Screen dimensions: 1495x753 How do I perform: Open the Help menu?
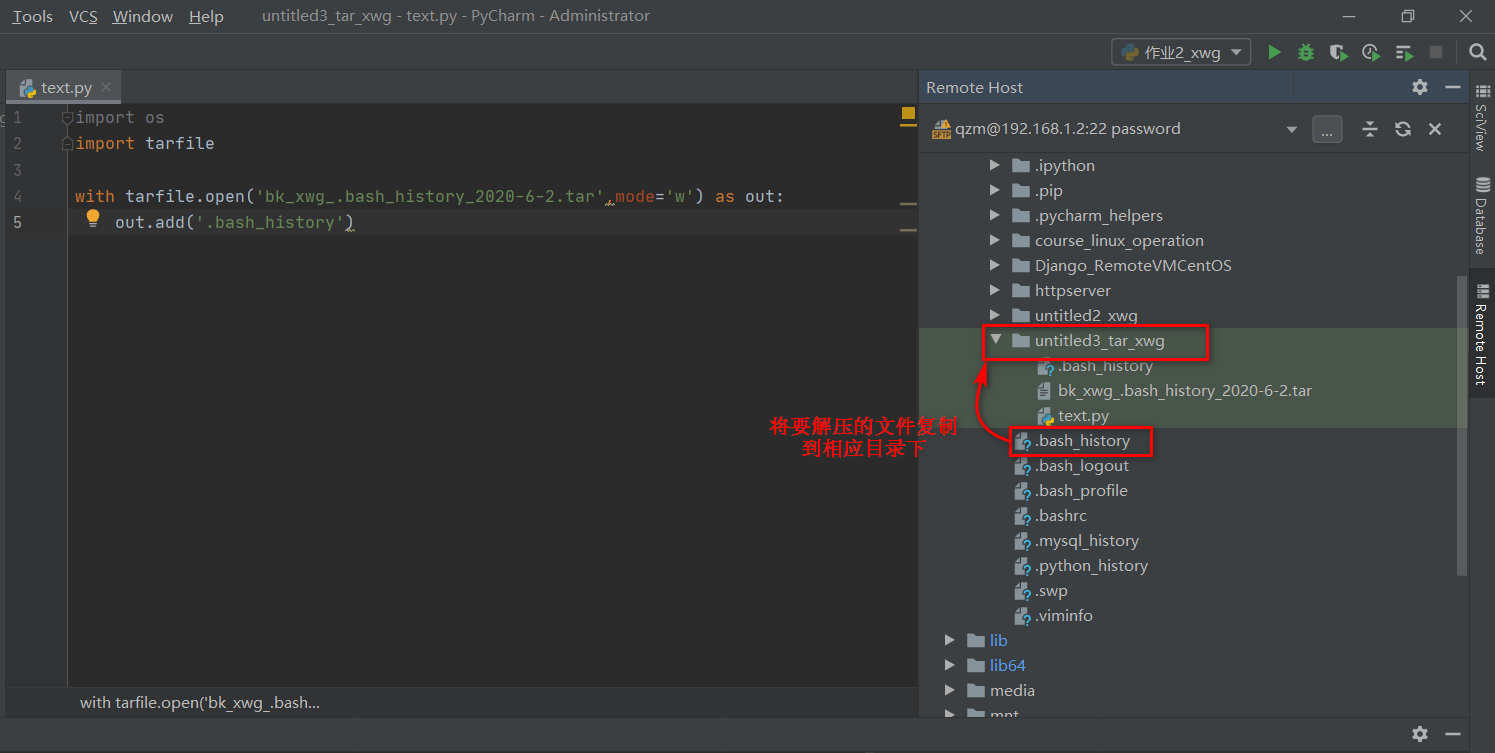206,16
